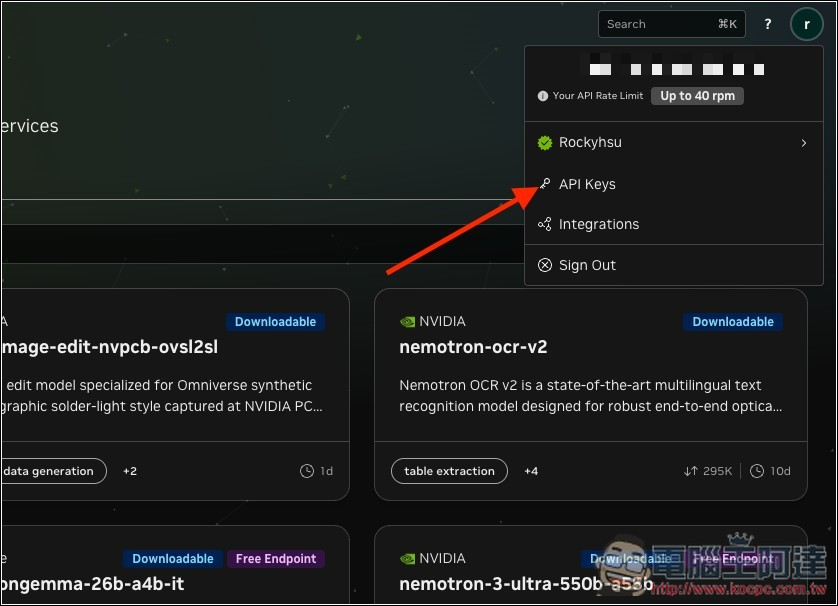Click "Your API Rate Limit" label
This screenshot has width=838, height=606.
point(598,96)
